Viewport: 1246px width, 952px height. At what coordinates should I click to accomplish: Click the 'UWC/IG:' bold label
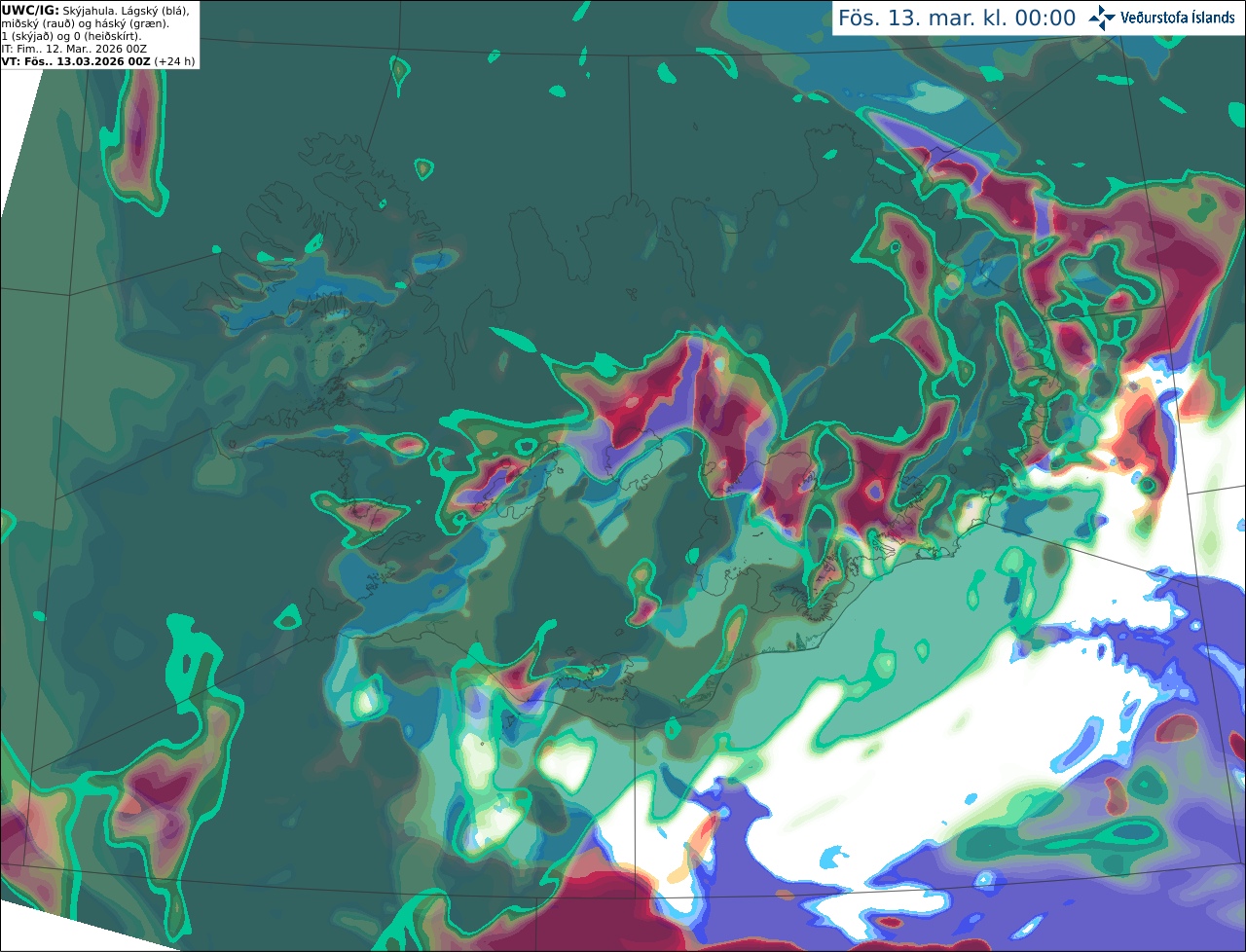(30, 10)
